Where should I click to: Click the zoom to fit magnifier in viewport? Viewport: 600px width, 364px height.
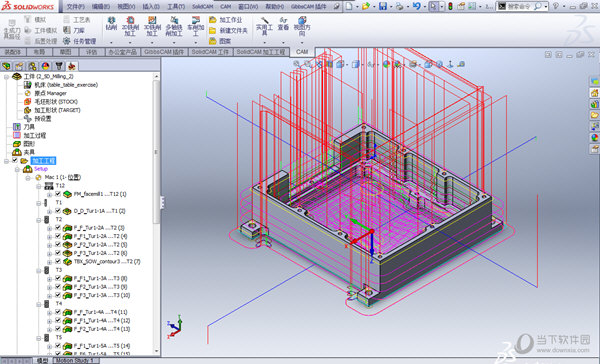(297, 64)
